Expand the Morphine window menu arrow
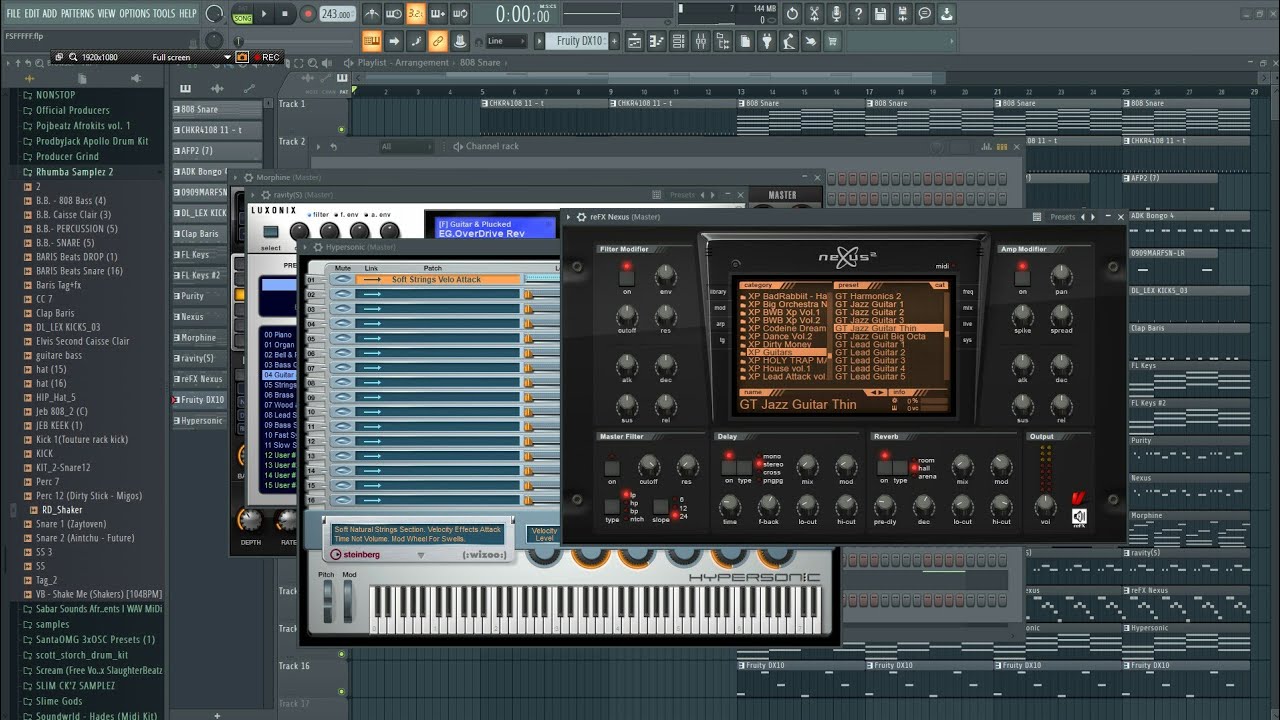The image size is (1280, 720). (237, 178)
